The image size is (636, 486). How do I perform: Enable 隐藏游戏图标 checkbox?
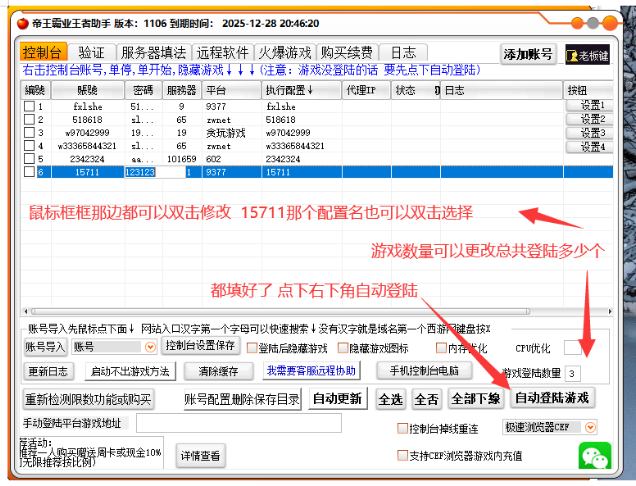tap(343, 348)
